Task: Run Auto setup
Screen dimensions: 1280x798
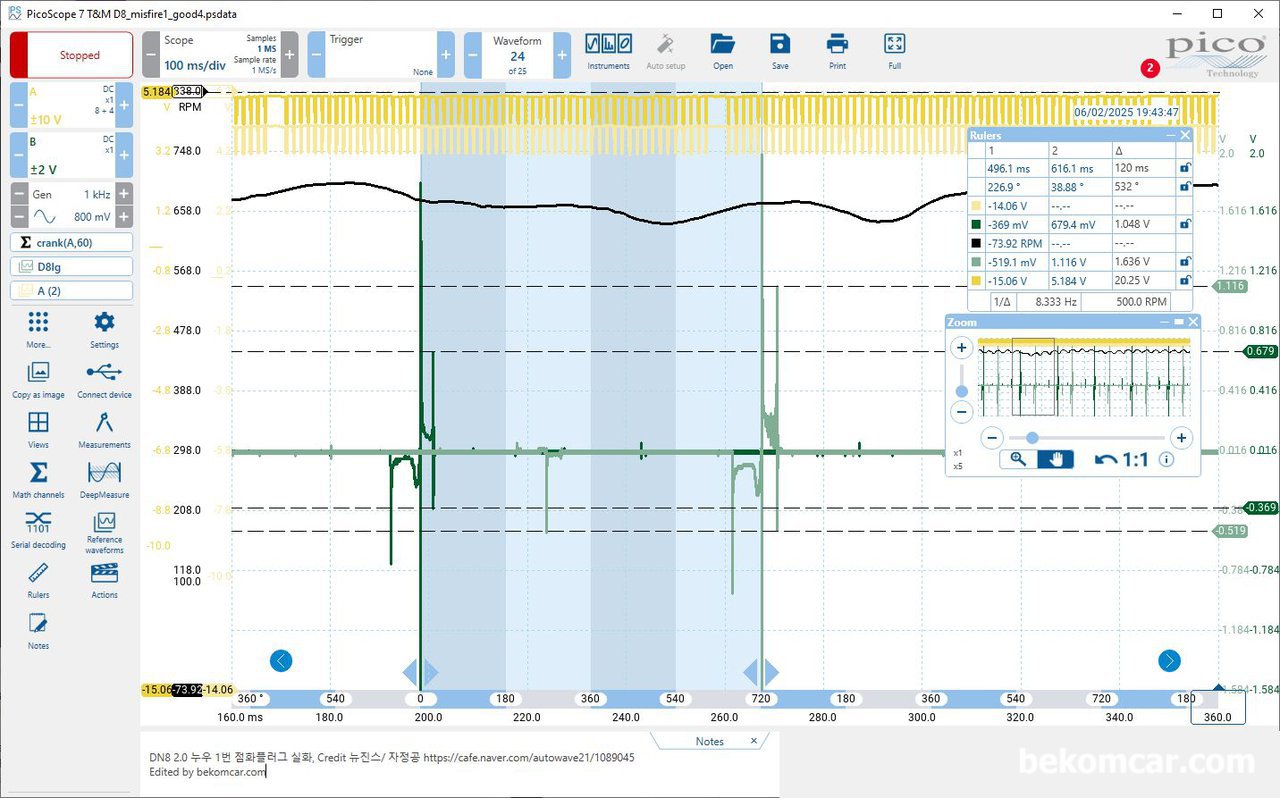Action: 665,51
